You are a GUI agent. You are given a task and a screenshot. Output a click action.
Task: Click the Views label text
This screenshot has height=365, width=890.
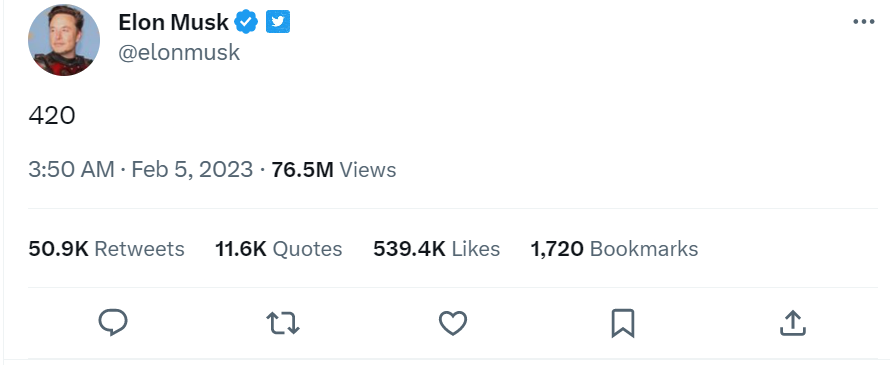click(x=368, y=170)
